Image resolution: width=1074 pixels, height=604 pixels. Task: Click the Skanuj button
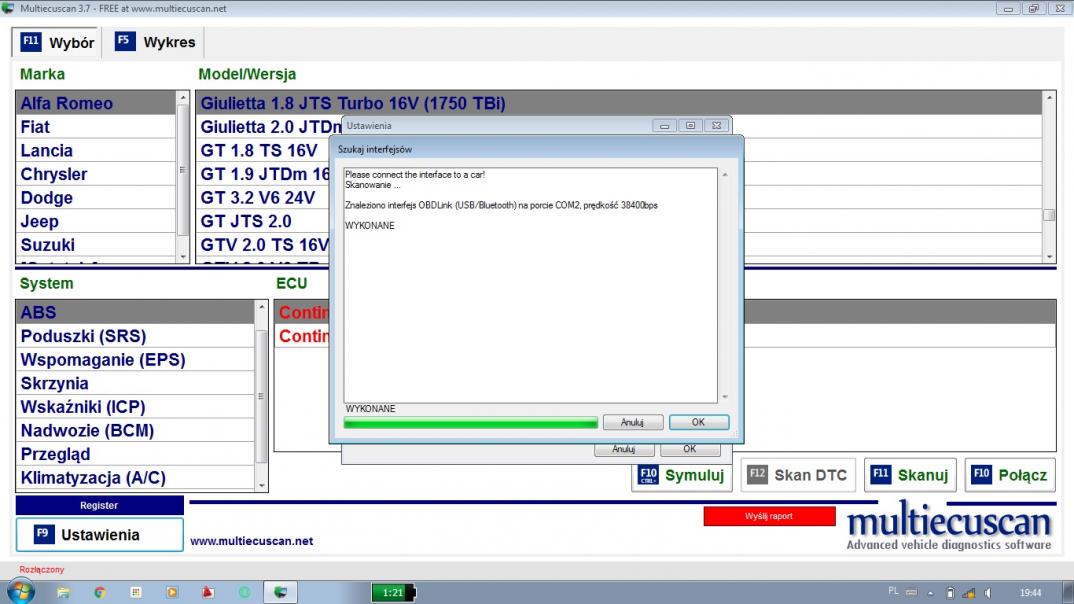(x=910, y=475)
